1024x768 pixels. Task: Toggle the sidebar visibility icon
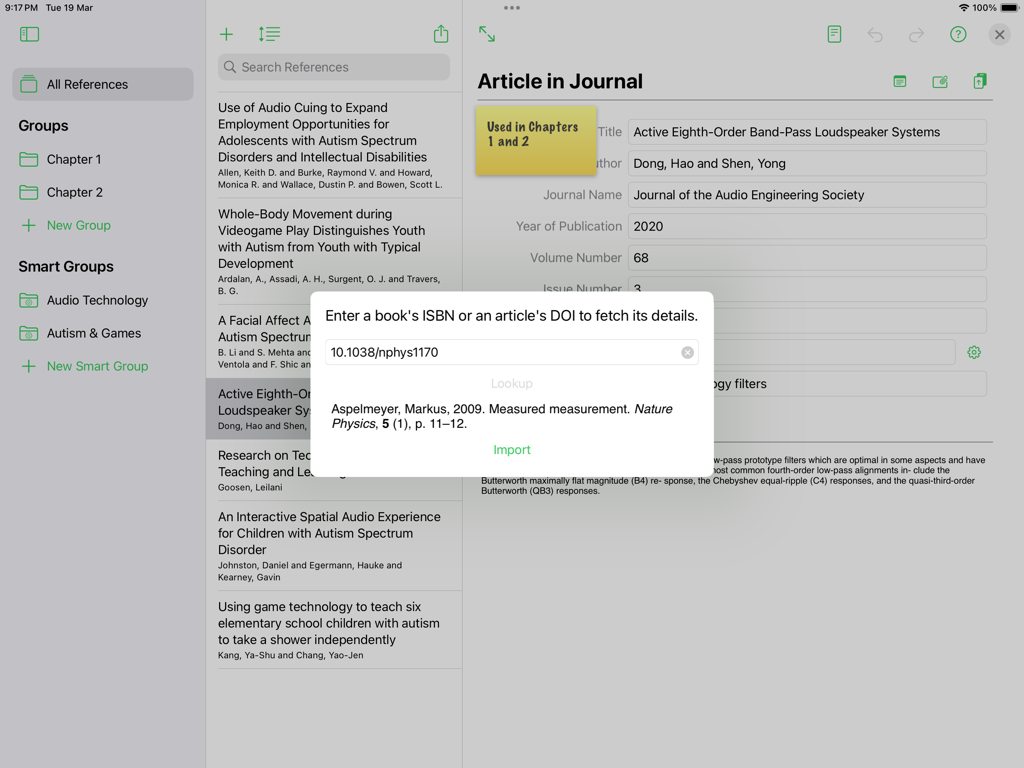point(29,33)
